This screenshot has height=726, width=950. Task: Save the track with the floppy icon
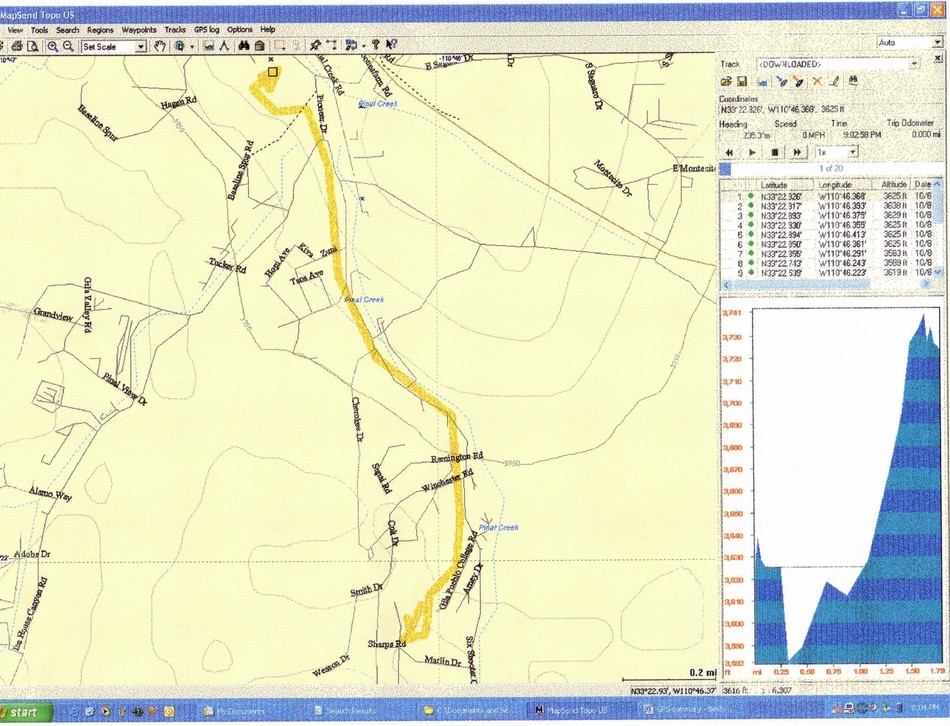[x=742, y=81]
